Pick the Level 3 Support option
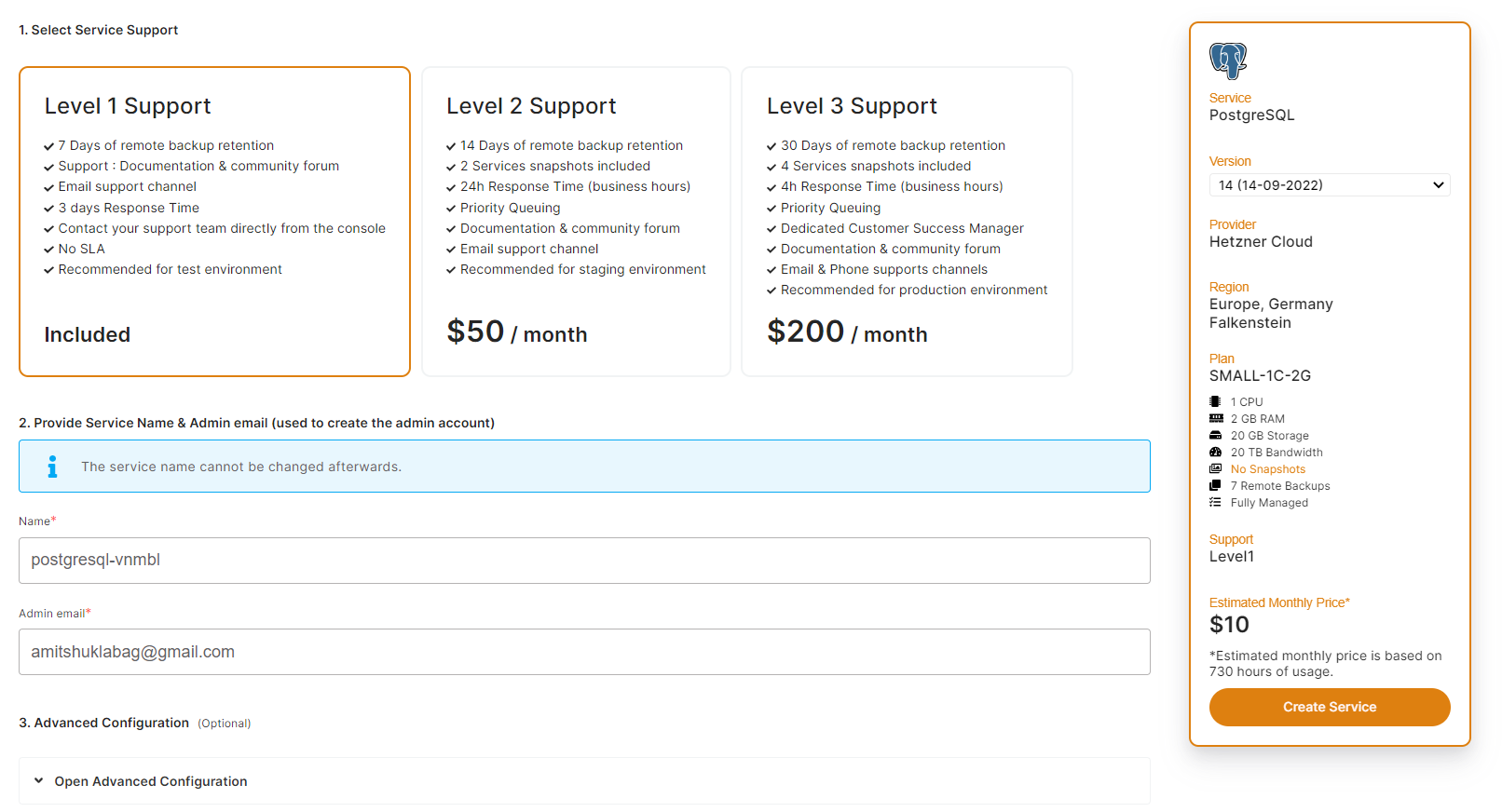This screenshot has height=812, width=1502. tap(907, 222)
